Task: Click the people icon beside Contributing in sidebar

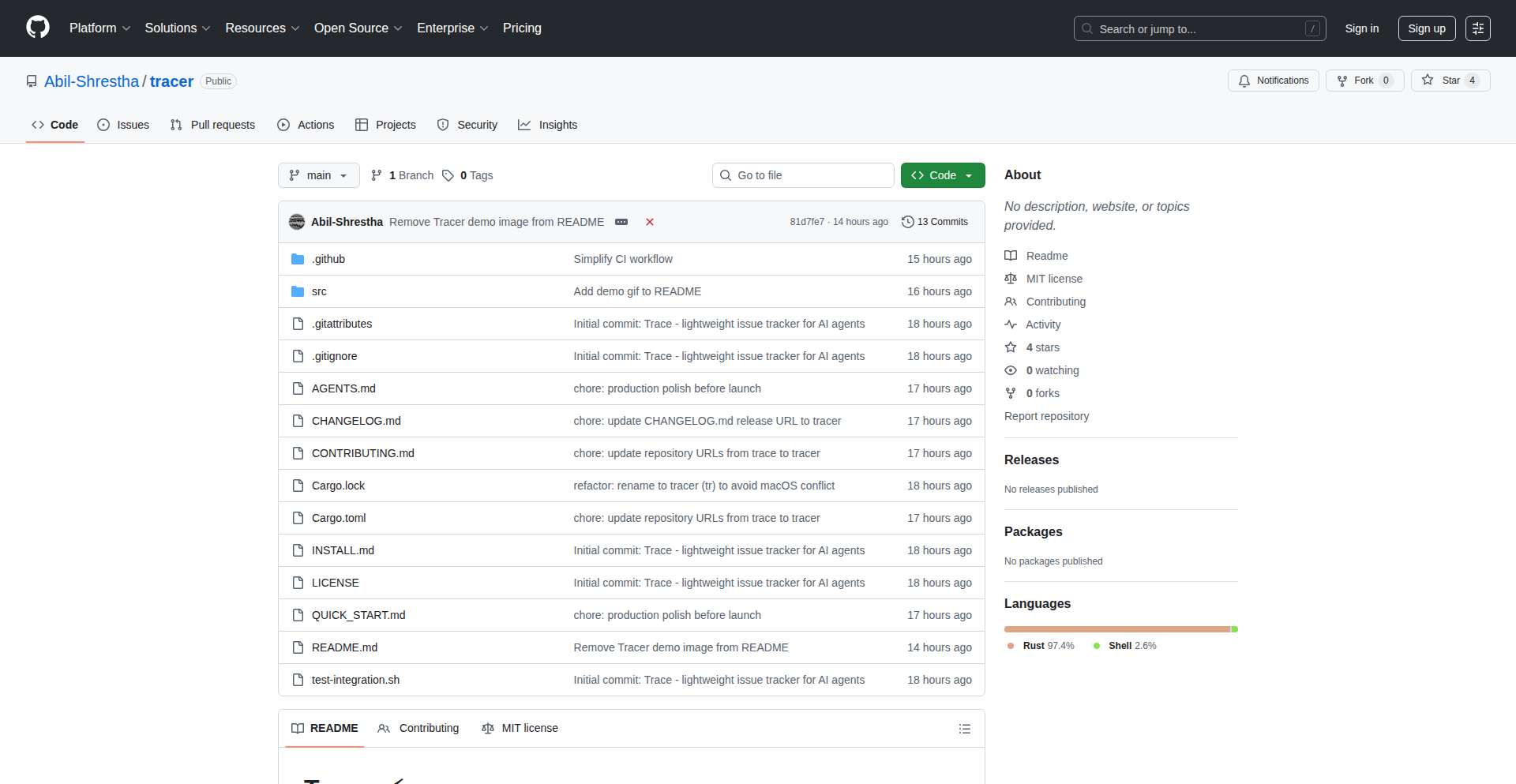Action: (1011, 302)
